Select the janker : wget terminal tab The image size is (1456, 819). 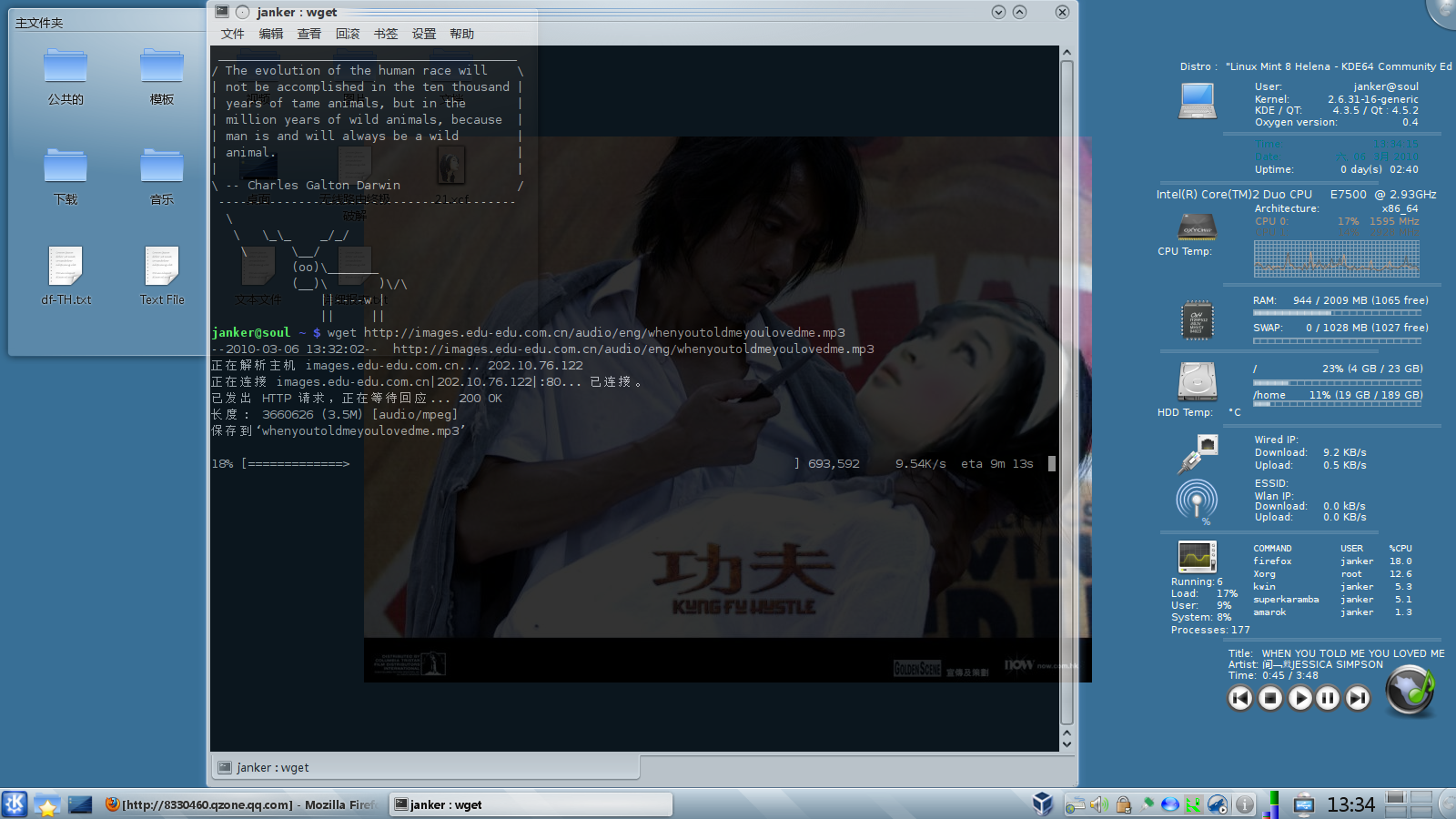tap(426, 767)
